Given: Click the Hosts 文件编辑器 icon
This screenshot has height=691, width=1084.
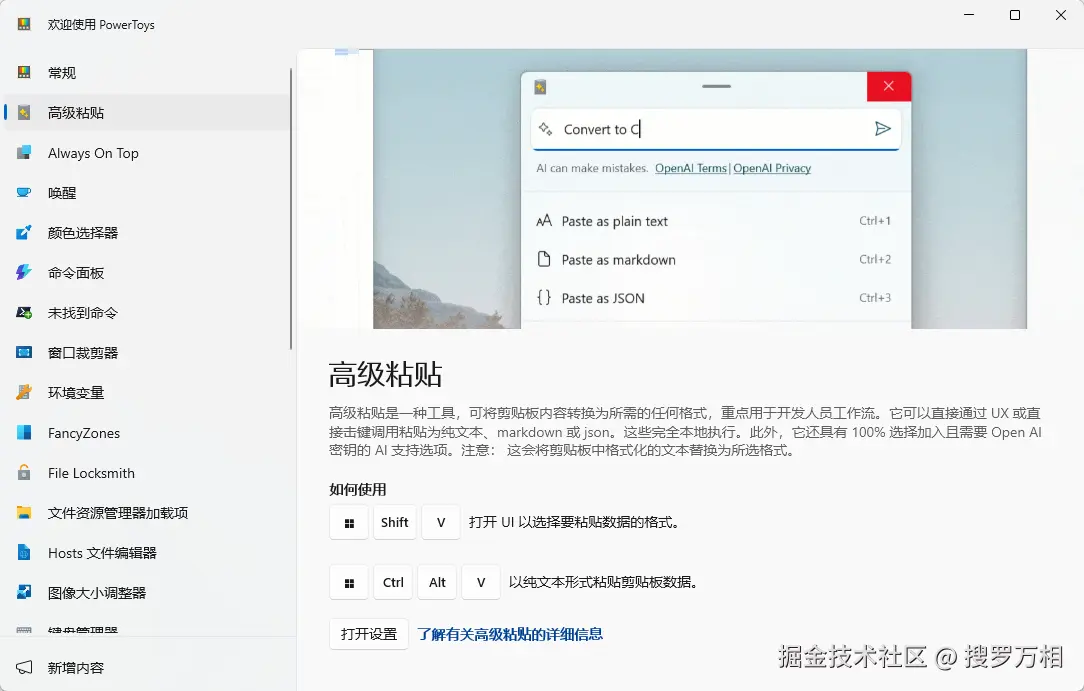Looking at the screenshot, I should pyautogui.click(x=24, y=553).
